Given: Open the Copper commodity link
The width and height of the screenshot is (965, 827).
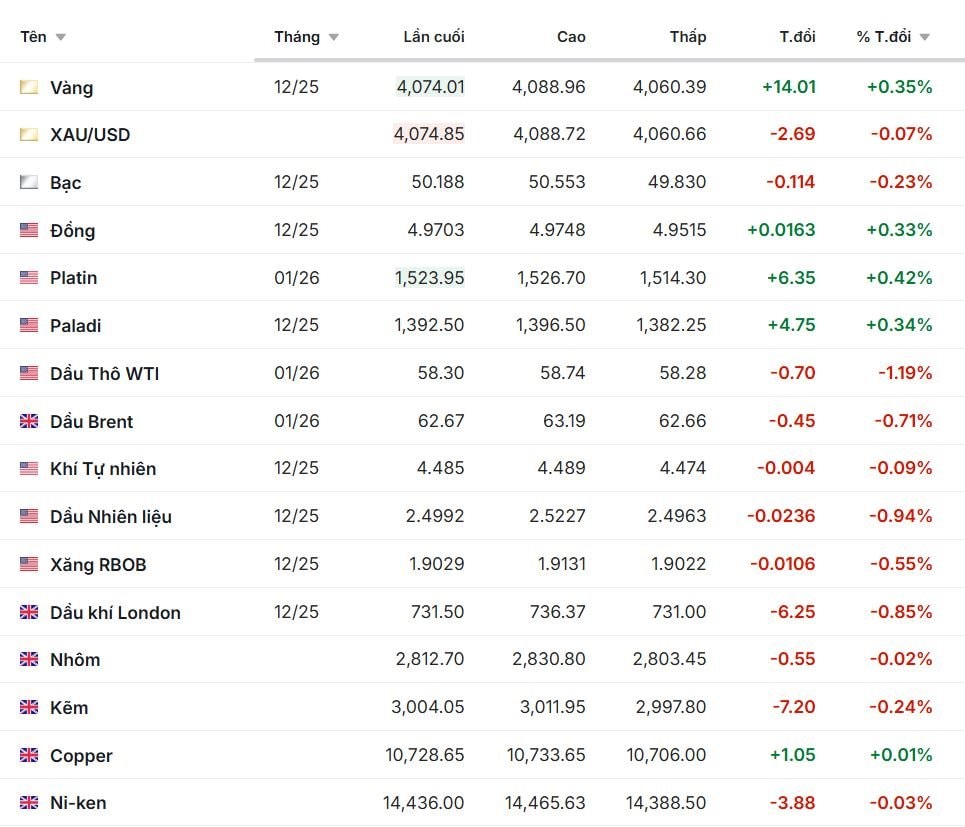Looking at the screenshot, I should [x=81, y=756].
